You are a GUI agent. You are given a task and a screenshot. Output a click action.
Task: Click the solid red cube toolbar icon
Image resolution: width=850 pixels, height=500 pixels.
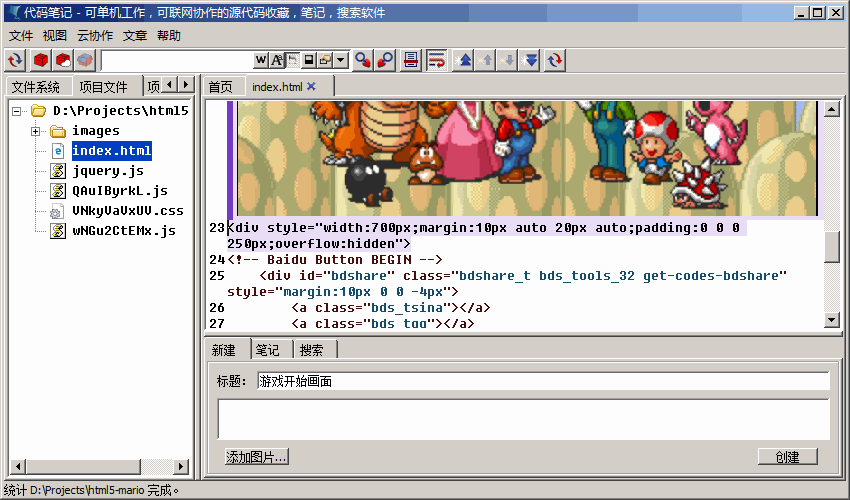41,60
